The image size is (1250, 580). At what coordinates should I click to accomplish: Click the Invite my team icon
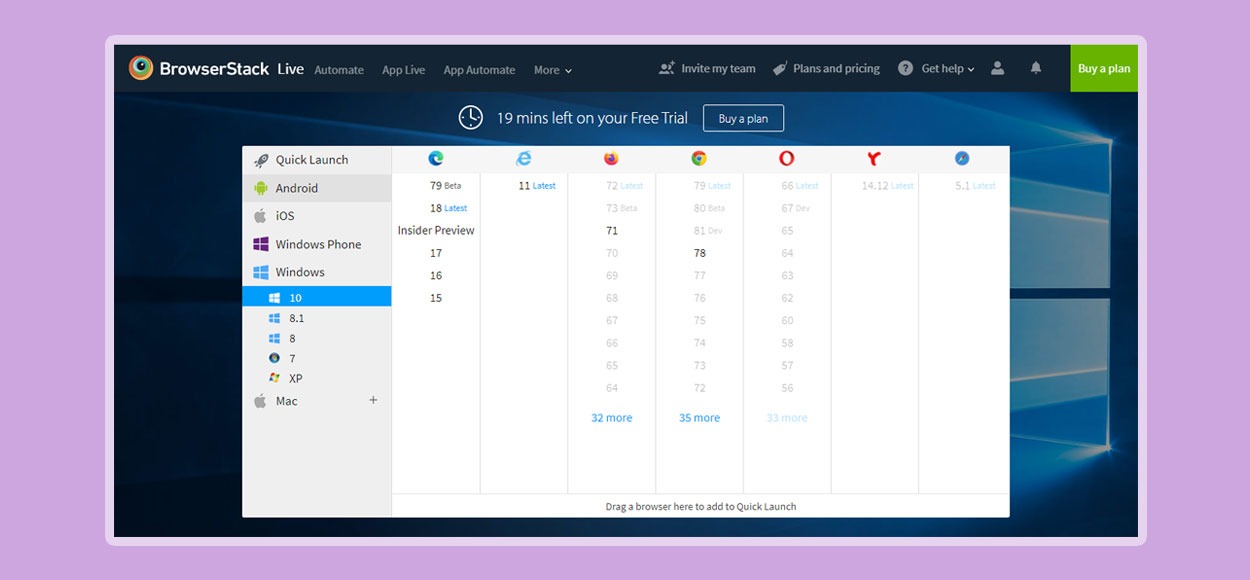pyautogui.click(x=667, y=68)
